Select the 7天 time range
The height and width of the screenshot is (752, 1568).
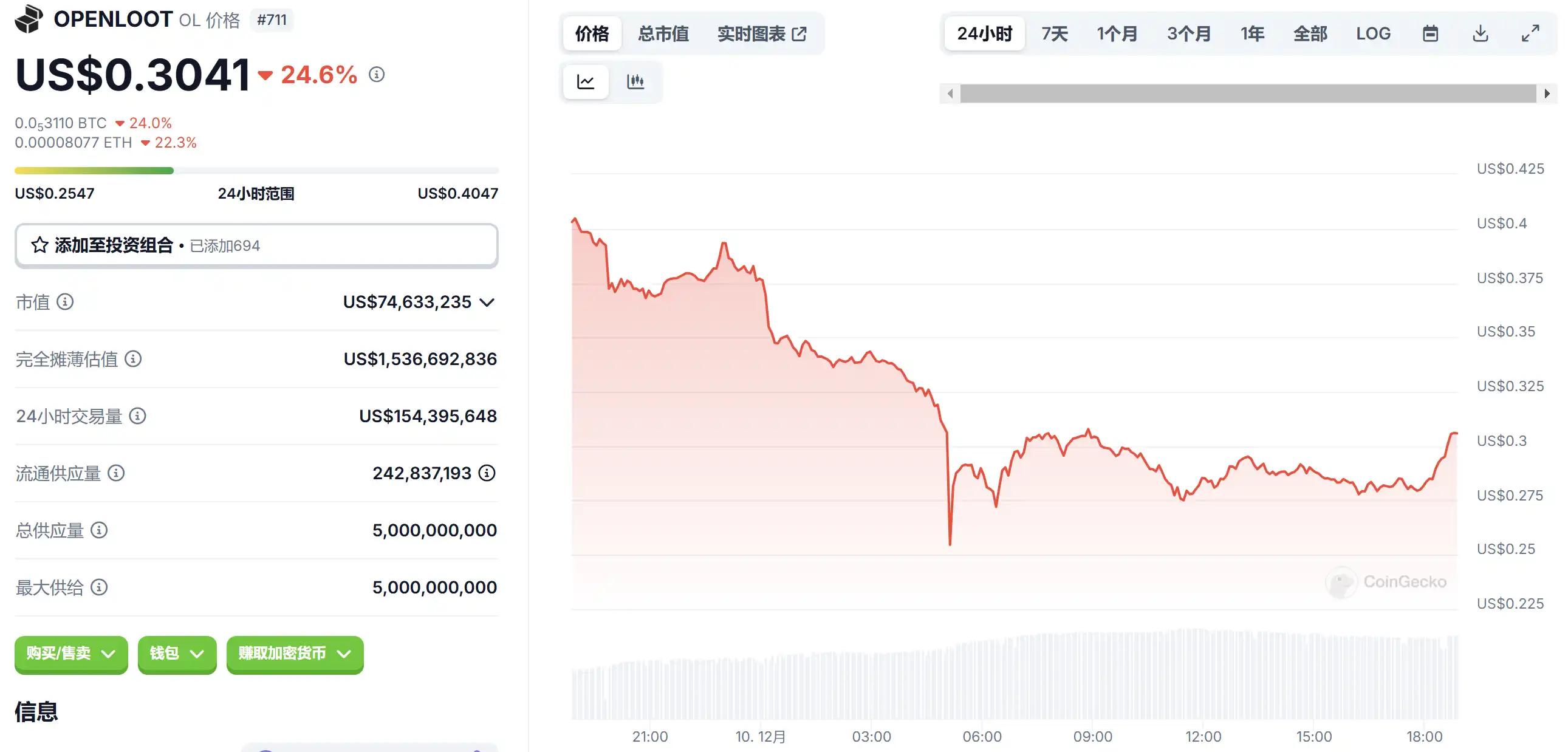pyautogui.click(x=1054, y=33)
